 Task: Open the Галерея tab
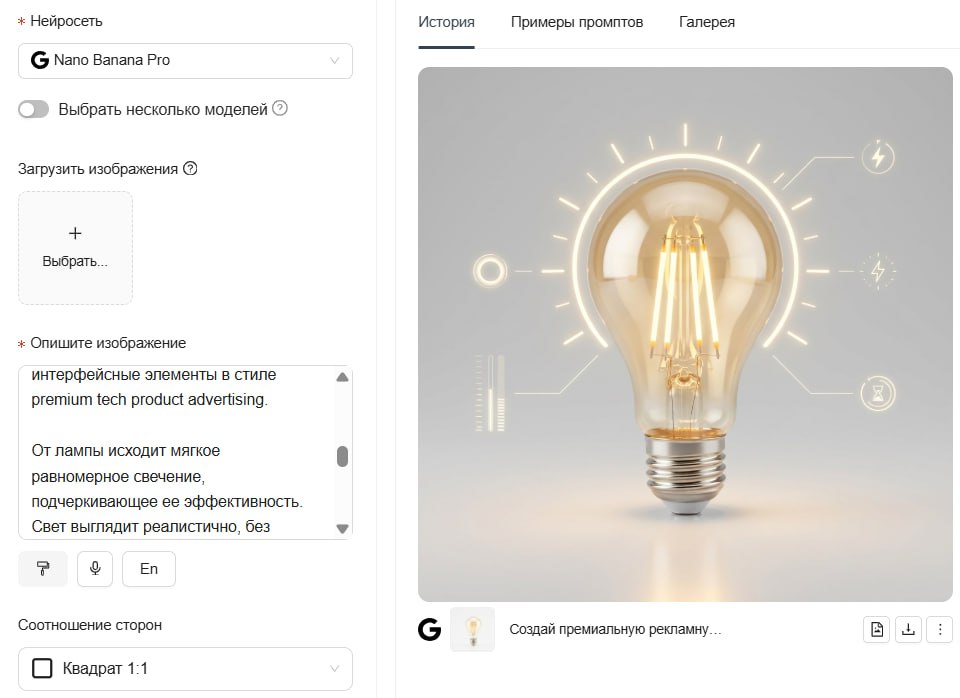click(x=707, y=22)
